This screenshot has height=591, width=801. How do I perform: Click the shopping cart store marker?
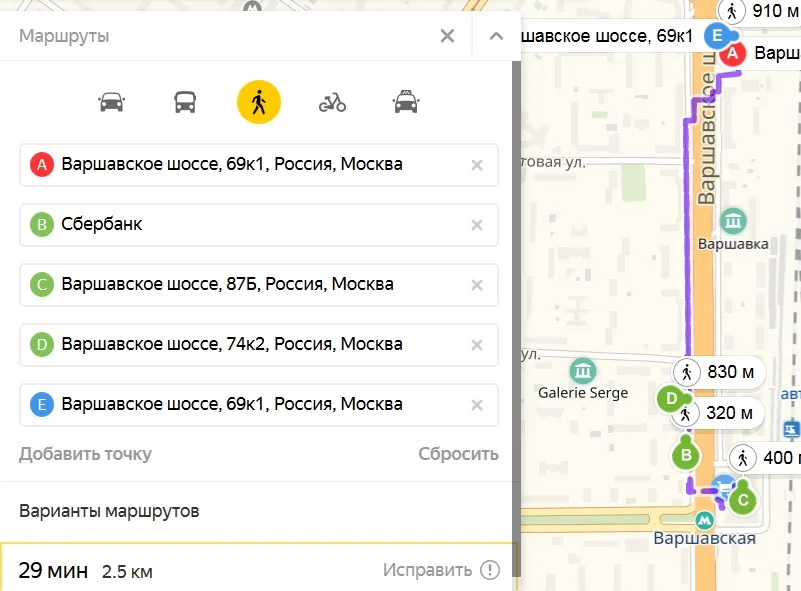pos(721,485)
